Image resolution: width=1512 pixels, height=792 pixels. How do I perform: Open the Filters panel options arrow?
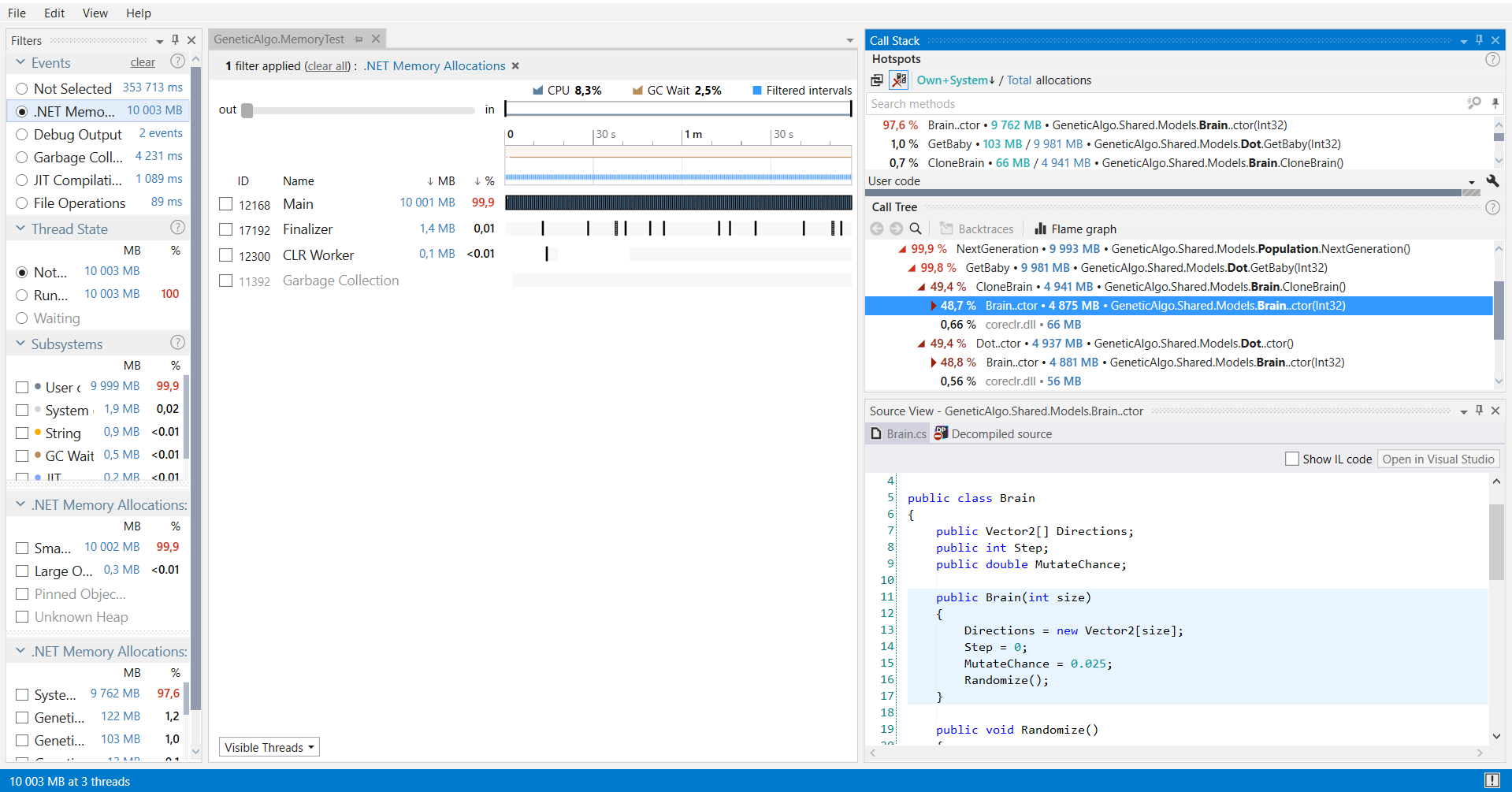click(x=160, y=41)
